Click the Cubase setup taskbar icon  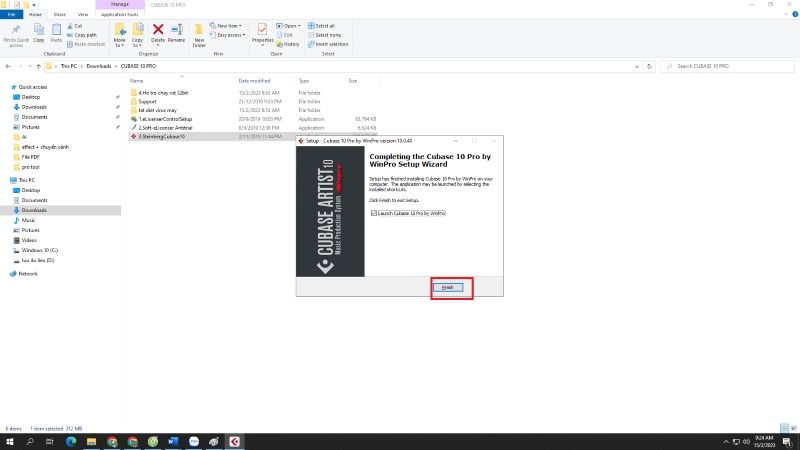point(235,442)
